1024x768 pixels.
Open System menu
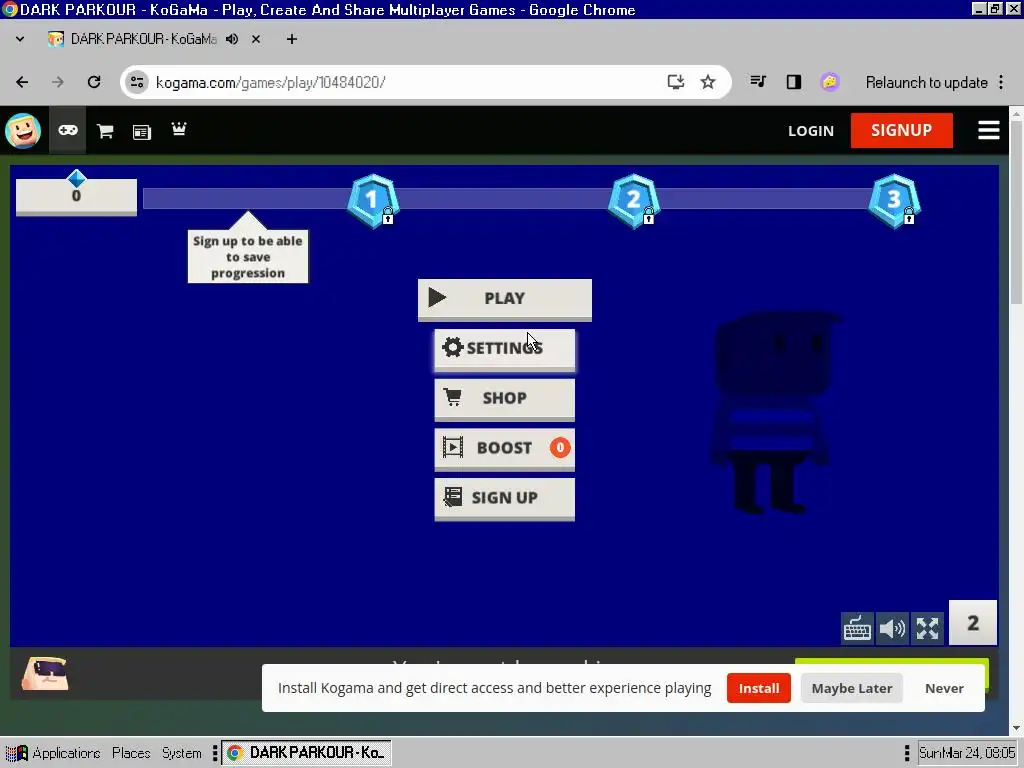point(182,753)
